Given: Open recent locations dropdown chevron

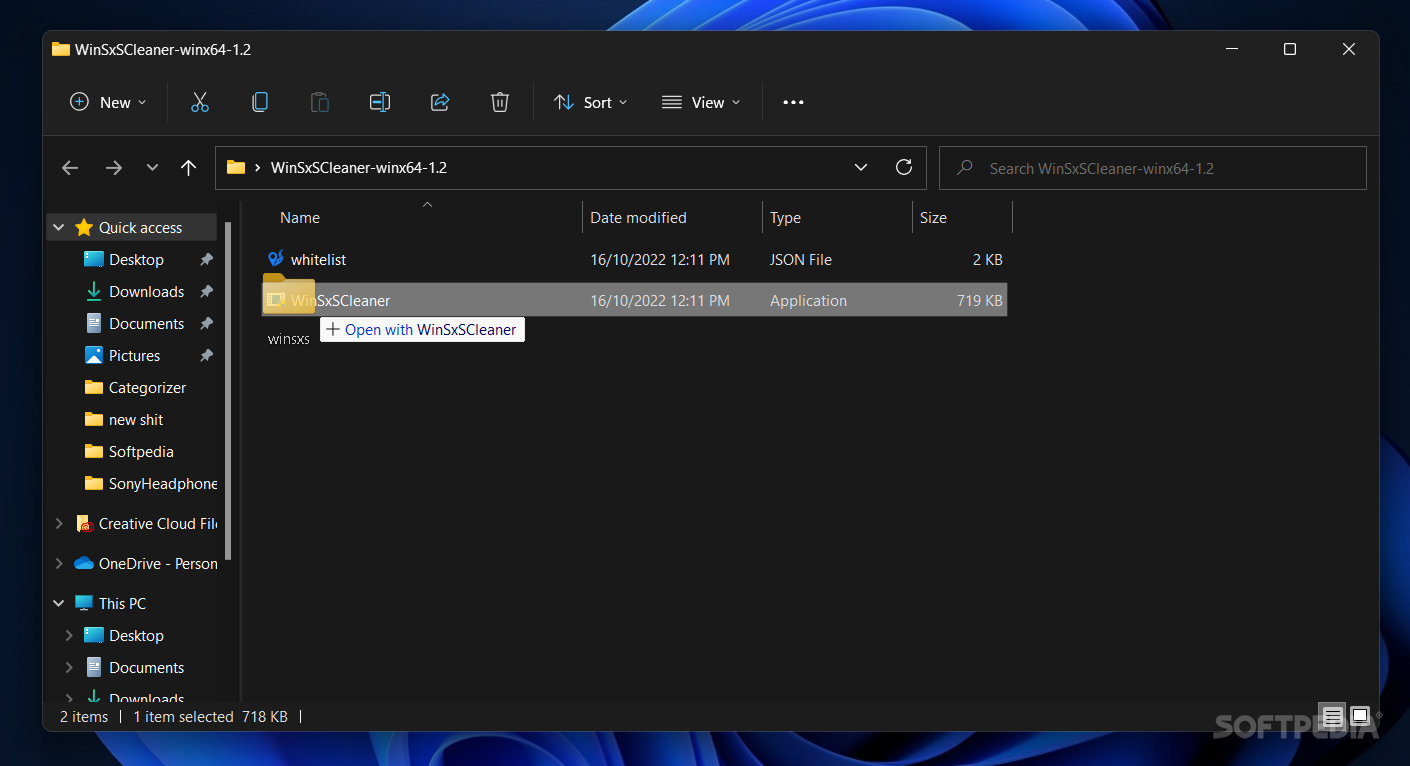Looking at the screenshot, I should pyautogui.click(x=152, y=168).
